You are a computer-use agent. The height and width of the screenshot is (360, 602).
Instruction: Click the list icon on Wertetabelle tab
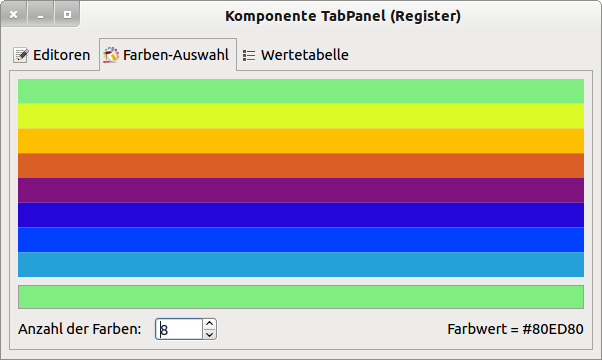click(249, 55)
